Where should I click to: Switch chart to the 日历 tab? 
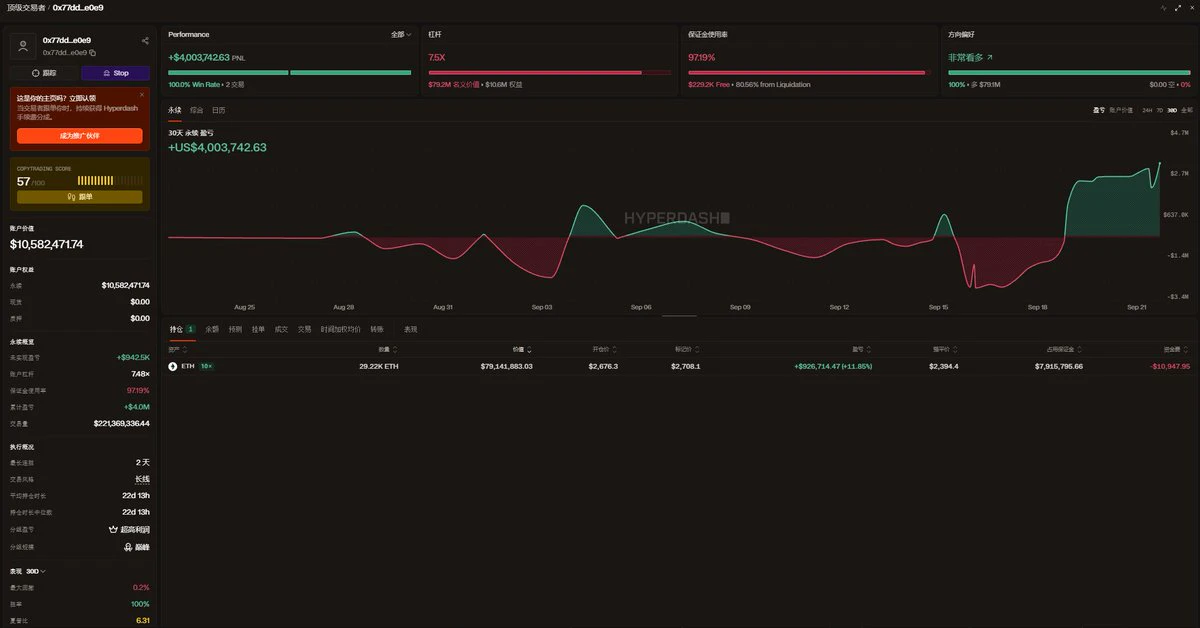tap(218, 110)
